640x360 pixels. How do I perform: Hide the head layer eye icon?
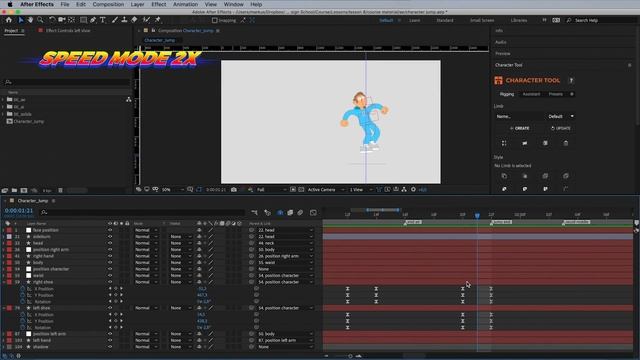[x=110, y=243]
